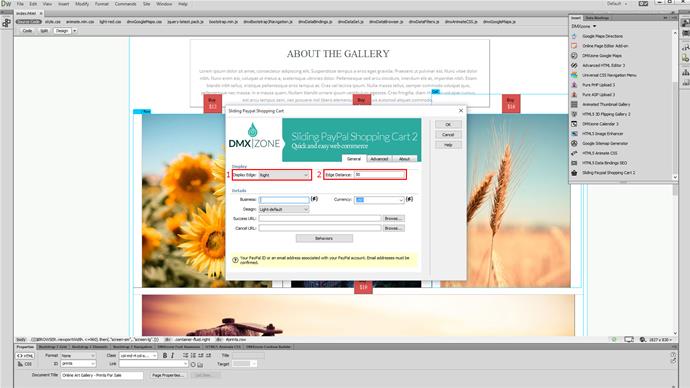The height and width of the screenshot is (388, 690).
Task: Click HTML5 Animate CSS icon
Action: [x=574, y=153]
